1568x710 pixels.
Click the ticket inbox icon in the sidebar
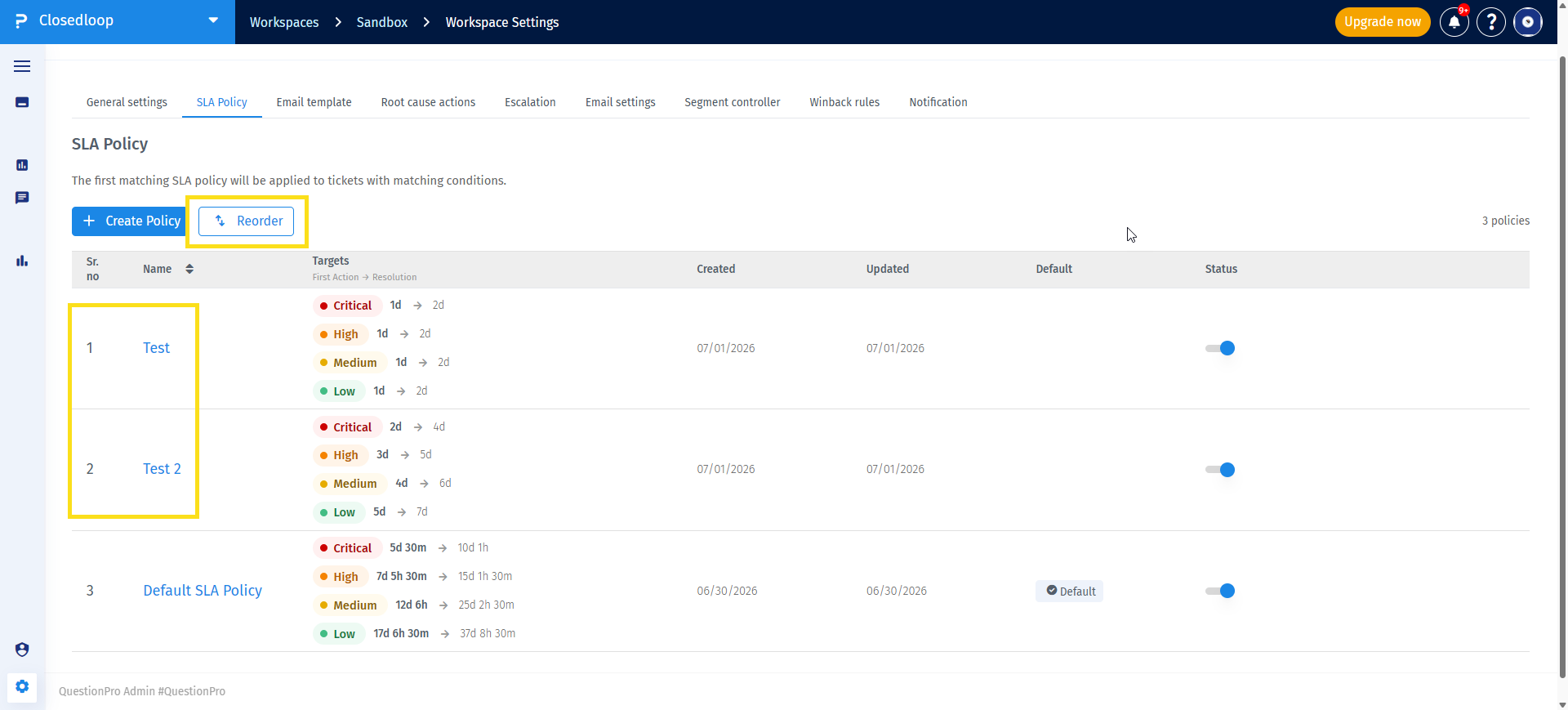click(x=22, y=102)
